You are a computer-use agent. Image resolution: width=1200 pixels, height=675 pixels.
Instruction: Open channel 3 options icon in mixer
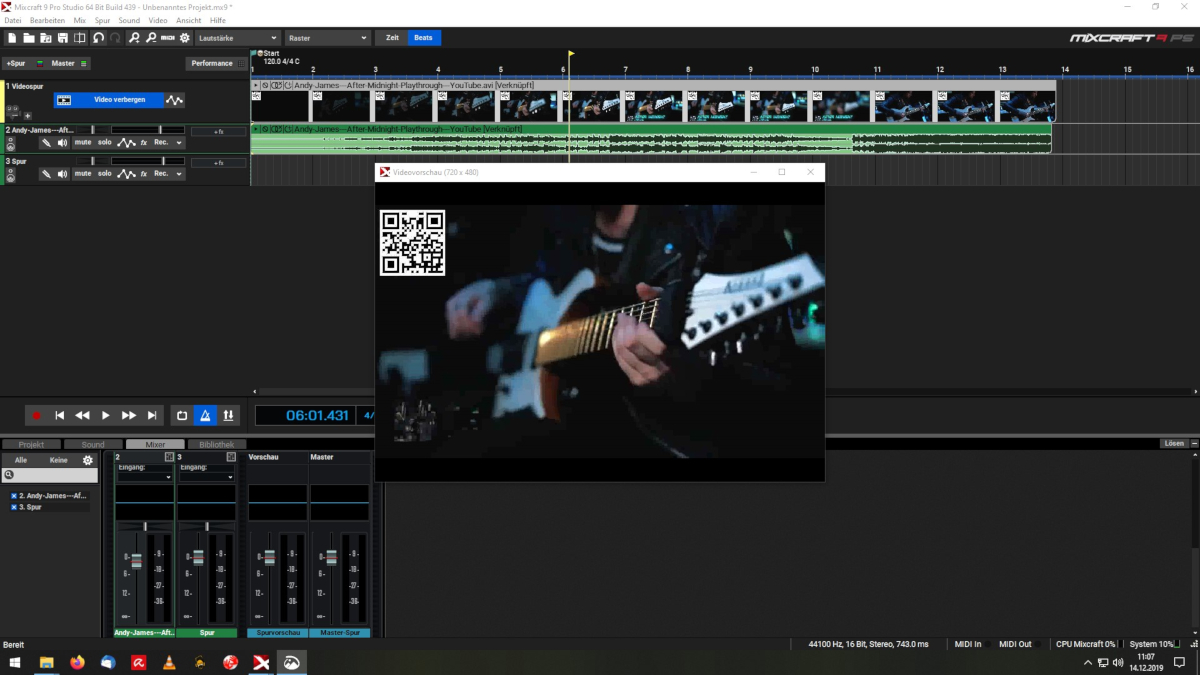tap(231, 457)
